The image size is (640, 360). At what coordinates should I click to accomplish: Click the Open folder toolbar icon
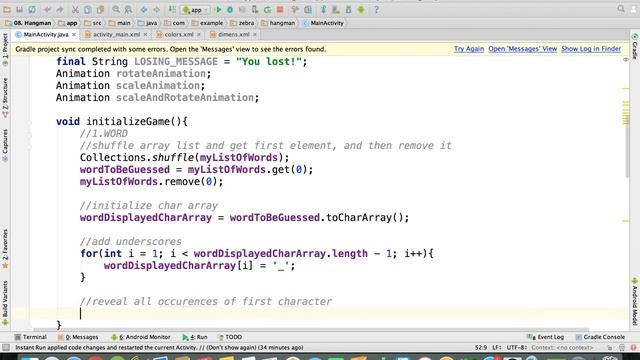(x=7, y=9)
